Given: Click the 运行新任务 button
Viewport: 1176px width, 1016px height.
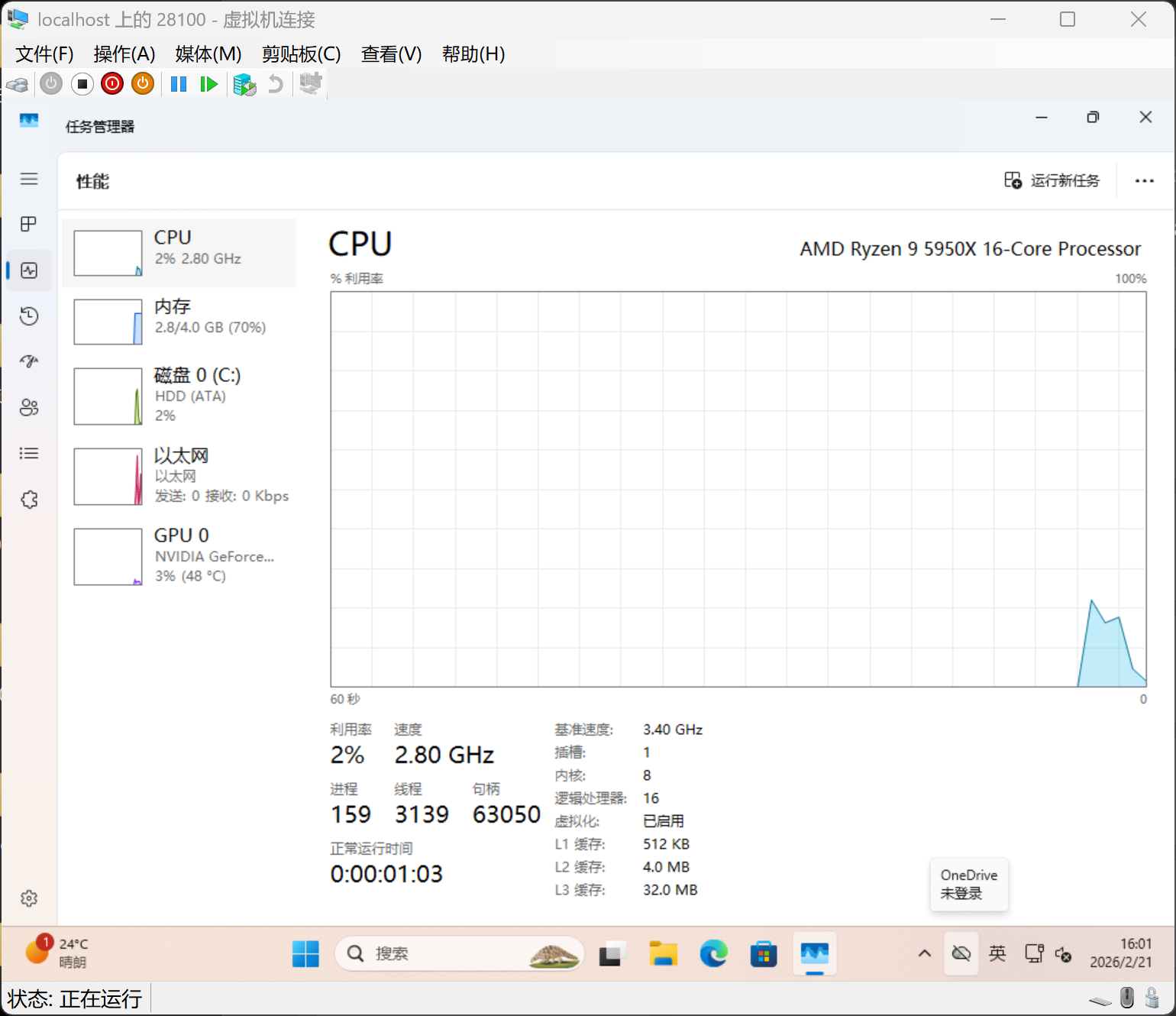Looking at the screenshot, I should click(x=1054, y=181).
